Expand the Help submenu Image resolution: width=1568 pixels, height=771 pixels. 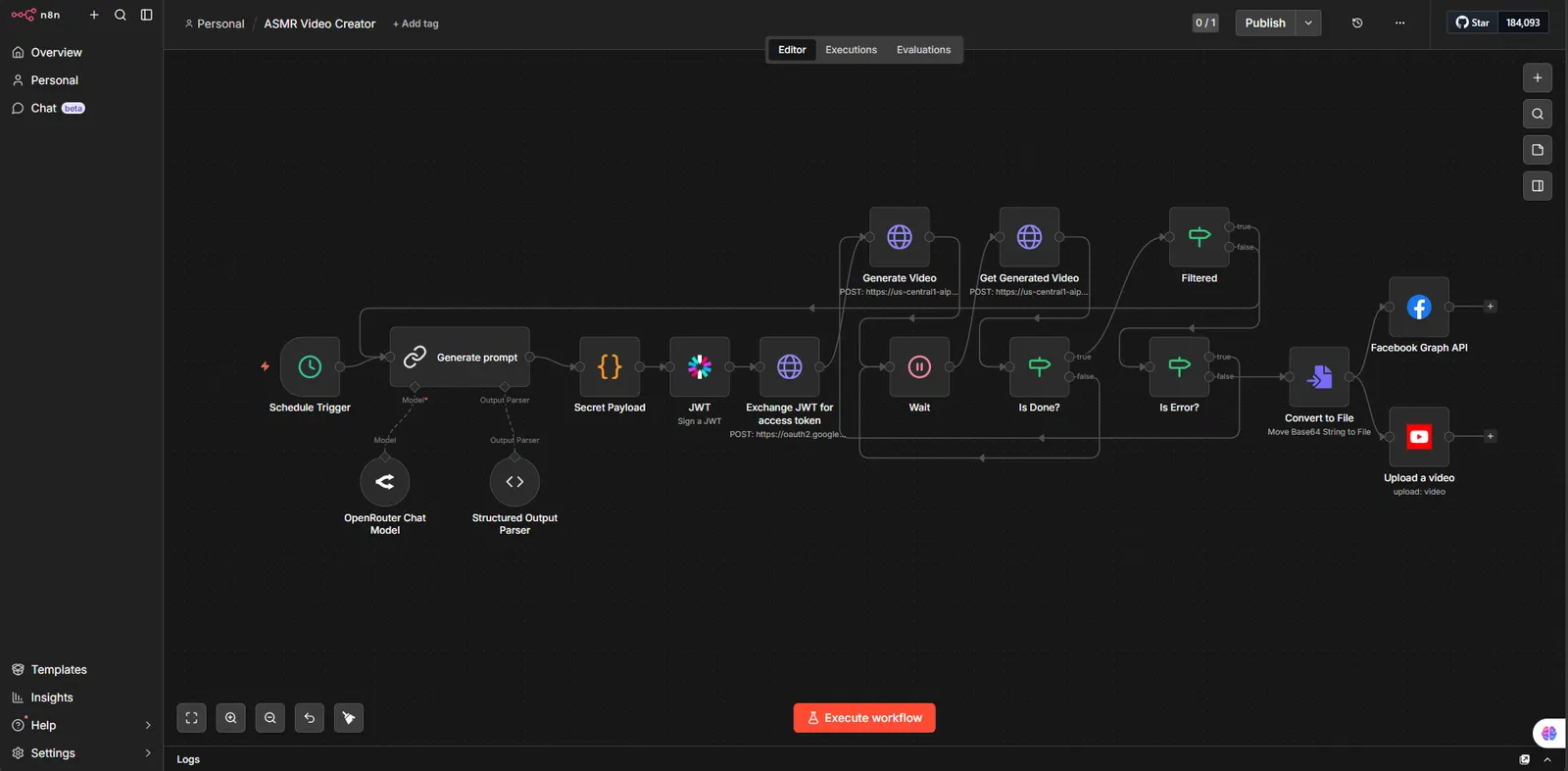(x=148, y=726)
